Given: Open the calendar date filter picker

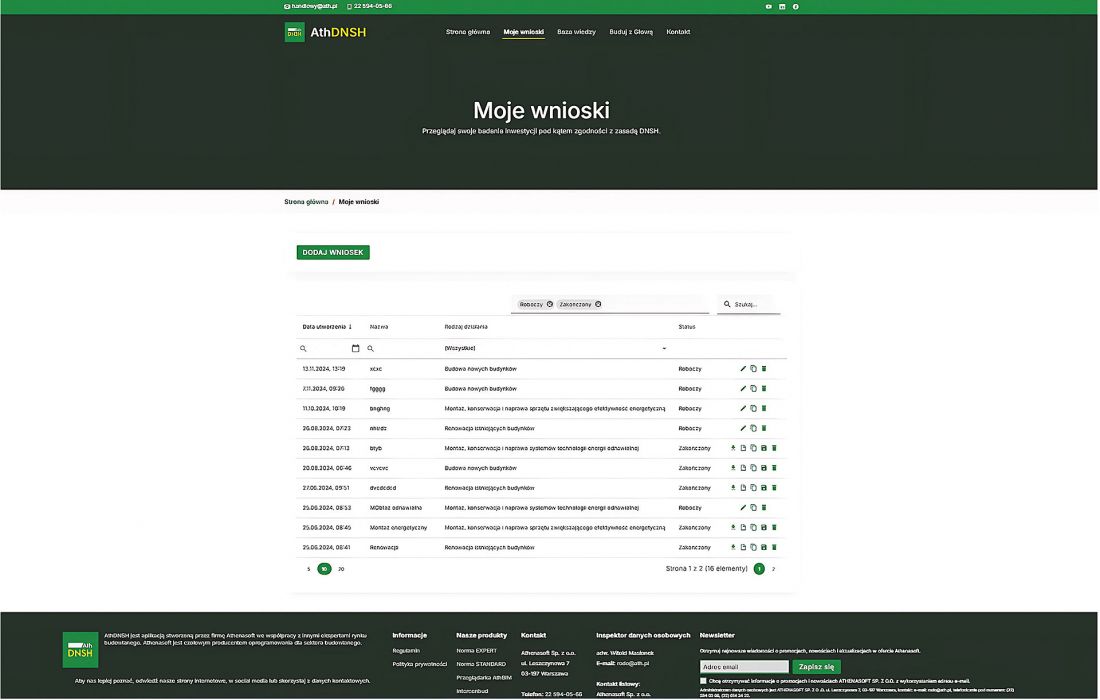Looking at the screenshot, I should 356,349.
